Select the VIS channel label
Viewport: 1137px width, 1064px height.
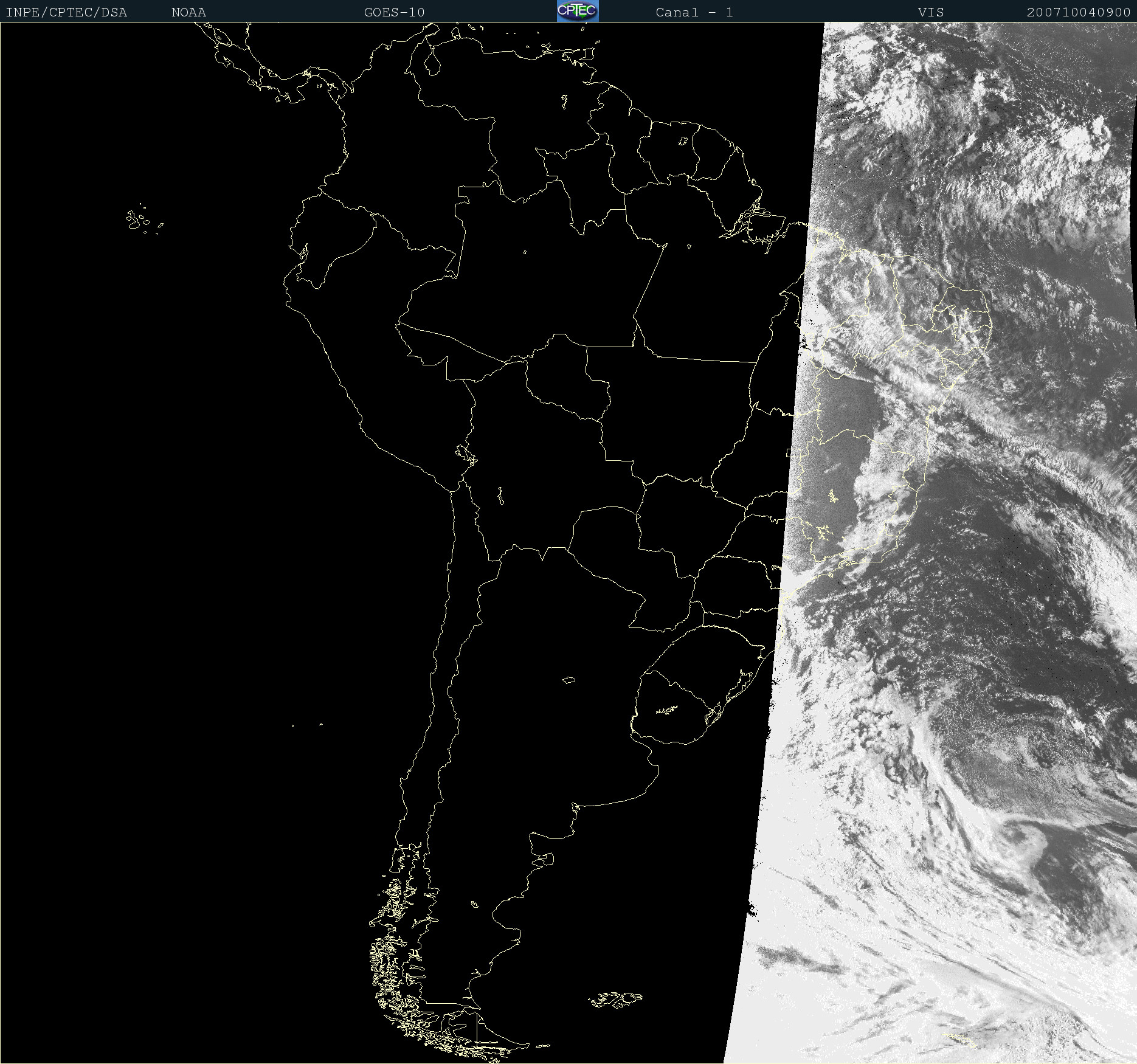pyautogui.click(x=931, y=12)
